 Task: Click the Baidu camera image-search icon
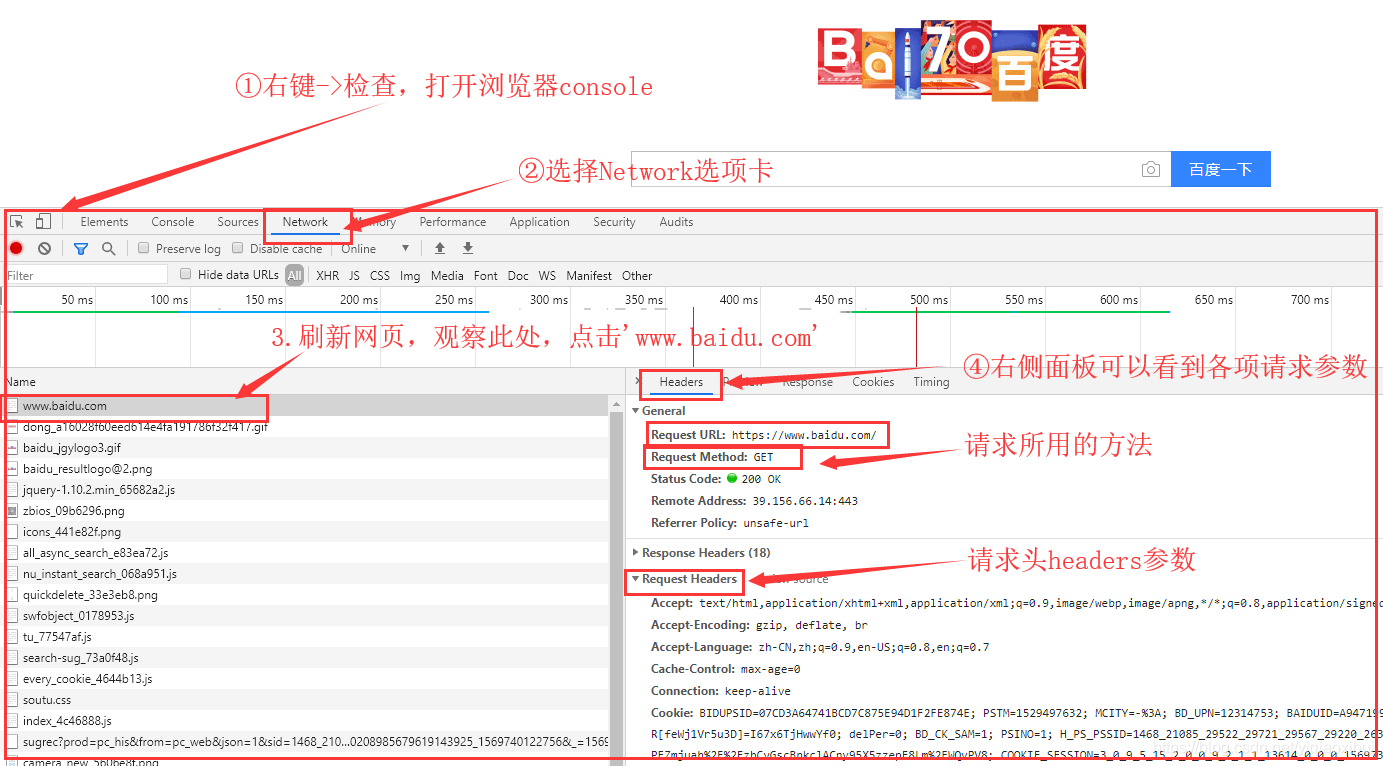[x=1151, y=169]
